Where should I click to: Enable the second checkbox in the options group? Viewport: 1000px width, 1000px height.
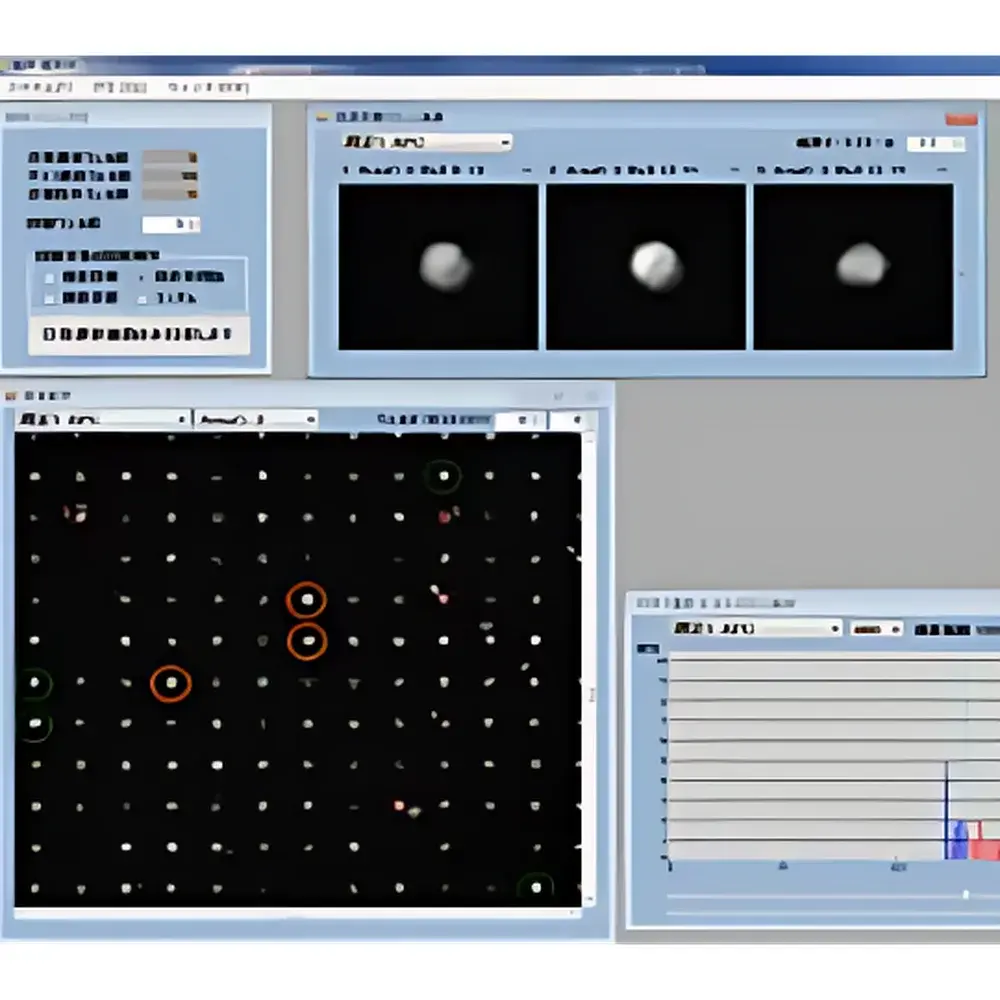[x=49, y=297]
